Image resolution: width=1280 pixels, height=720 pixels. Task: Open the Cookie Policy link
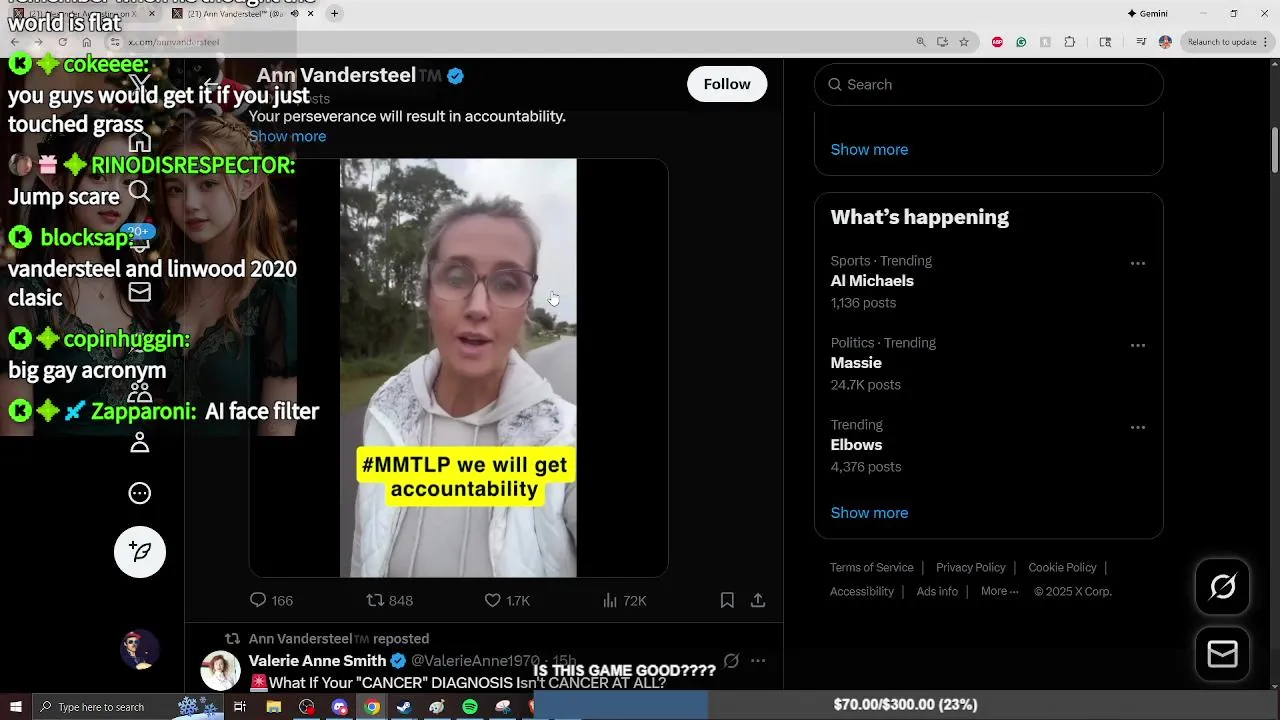pyautogui.click(x=1062, y=567)
